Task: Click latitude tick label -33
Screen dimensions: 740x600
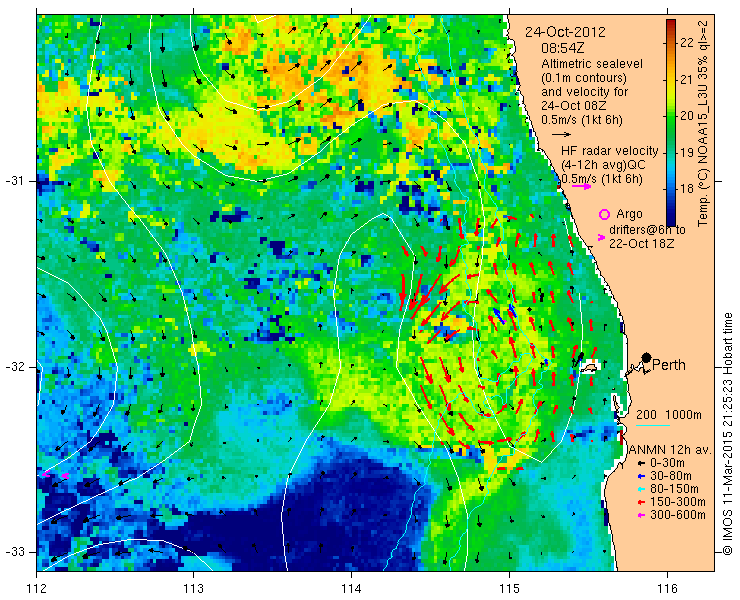Action: (x=14, y=552)
